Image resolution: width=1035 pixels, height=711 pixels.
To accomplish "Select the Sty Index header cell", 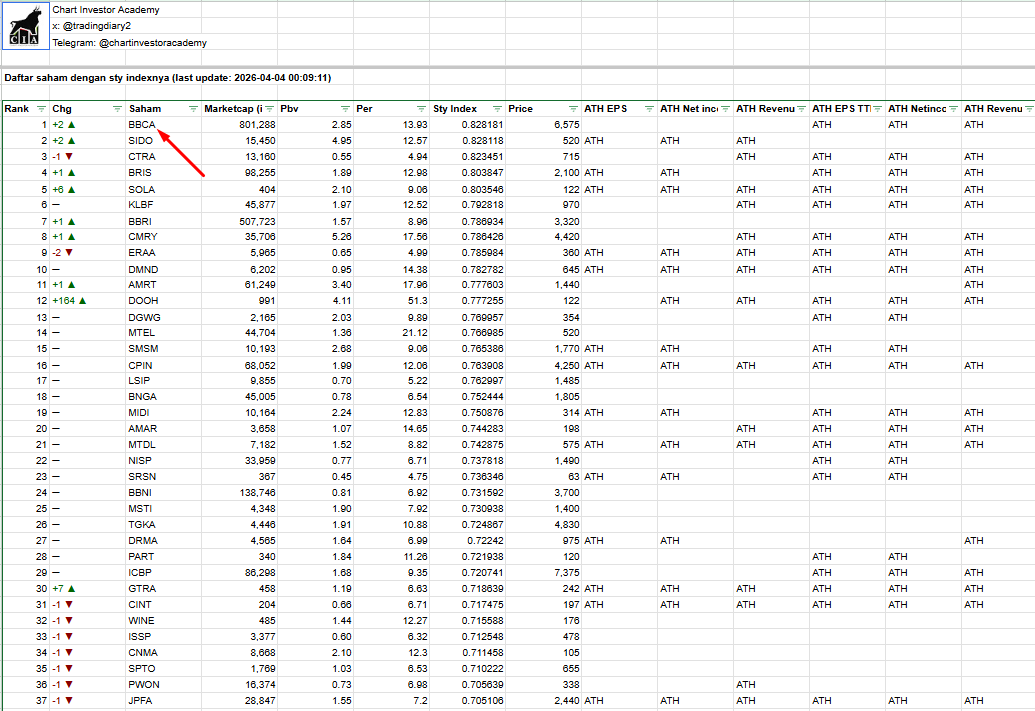I will point(468,109).
